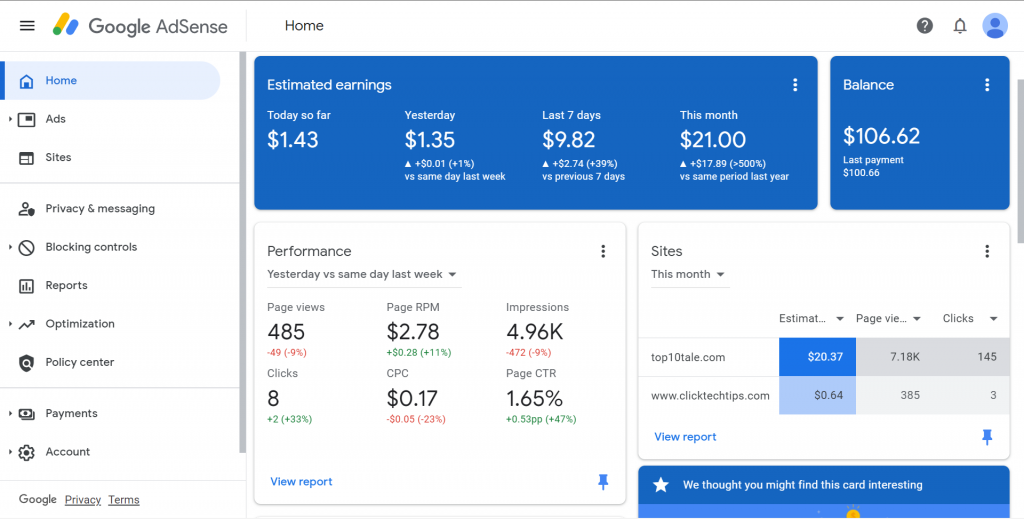The width and height of the screenshot is (1024, 519).
Task: Open Performance card three-dot menu
Action: (603, 251)
